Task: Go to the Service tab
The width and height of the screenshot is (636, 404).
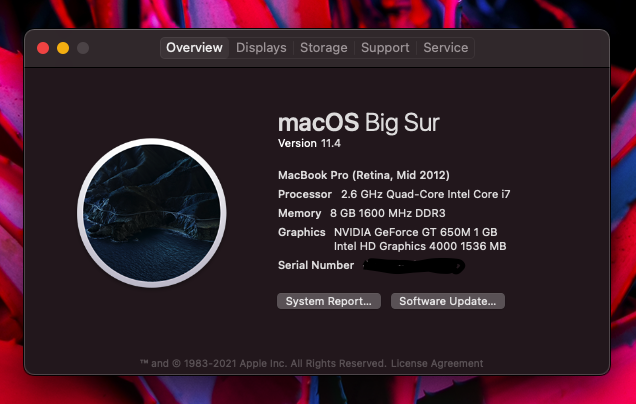Action: 445,48
